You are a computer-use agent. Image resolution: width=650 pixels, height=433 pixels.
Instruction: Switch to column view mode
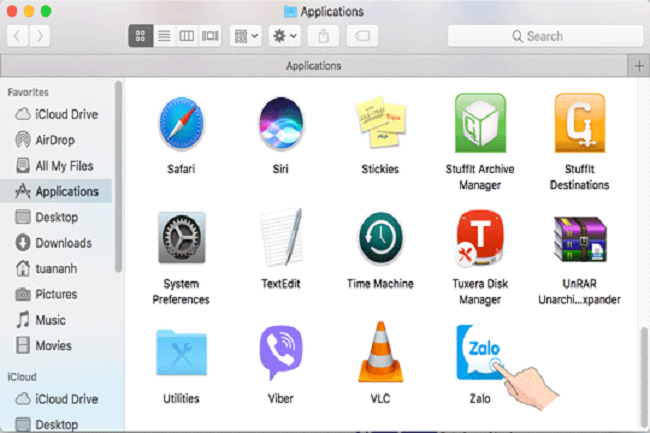coord(186,36)
